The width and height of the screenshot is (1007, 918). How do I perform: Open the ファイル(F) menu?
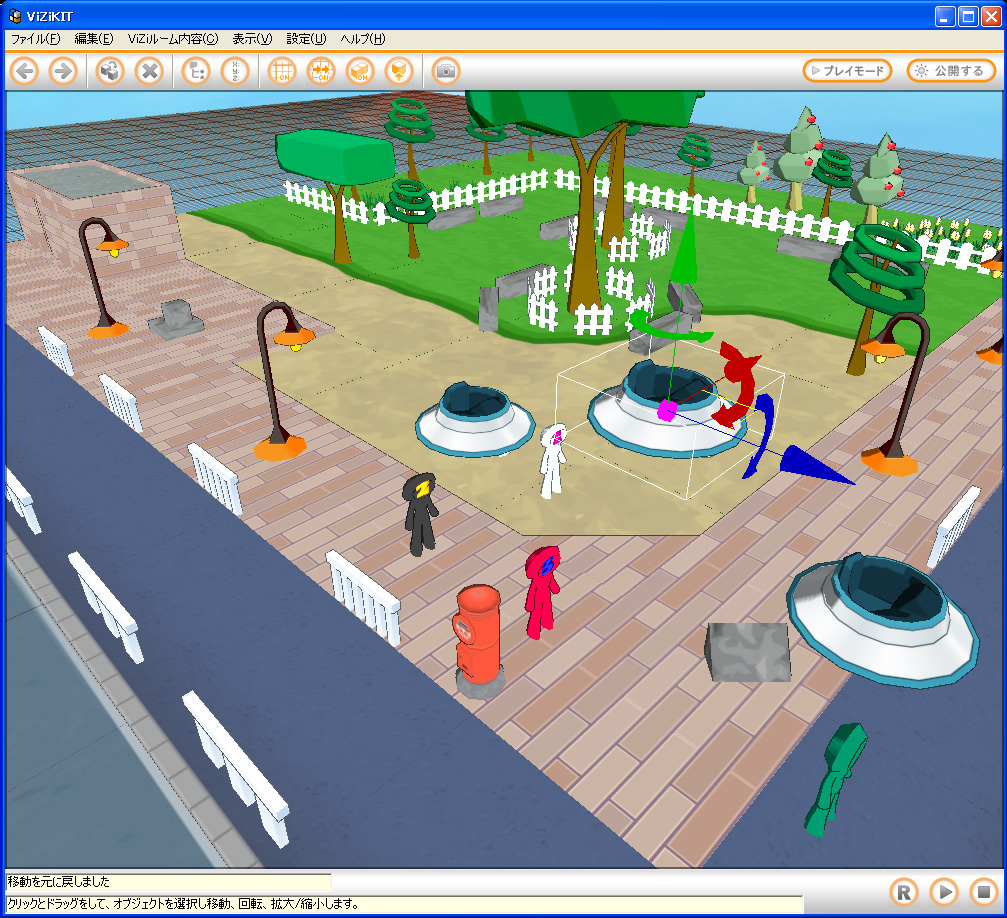click(35, 39)
